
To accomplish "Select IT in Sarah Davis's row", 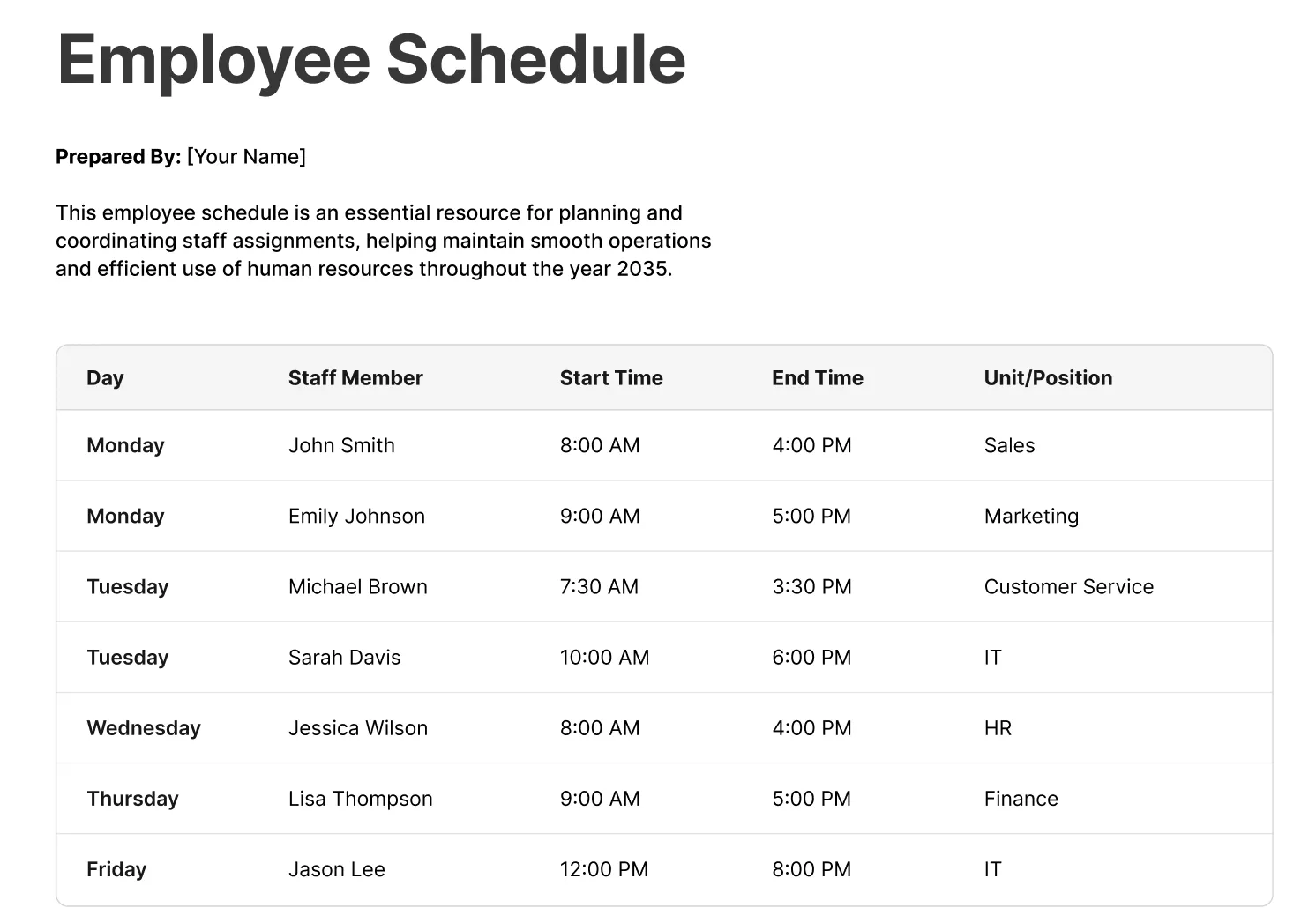I will pos(992,658).
